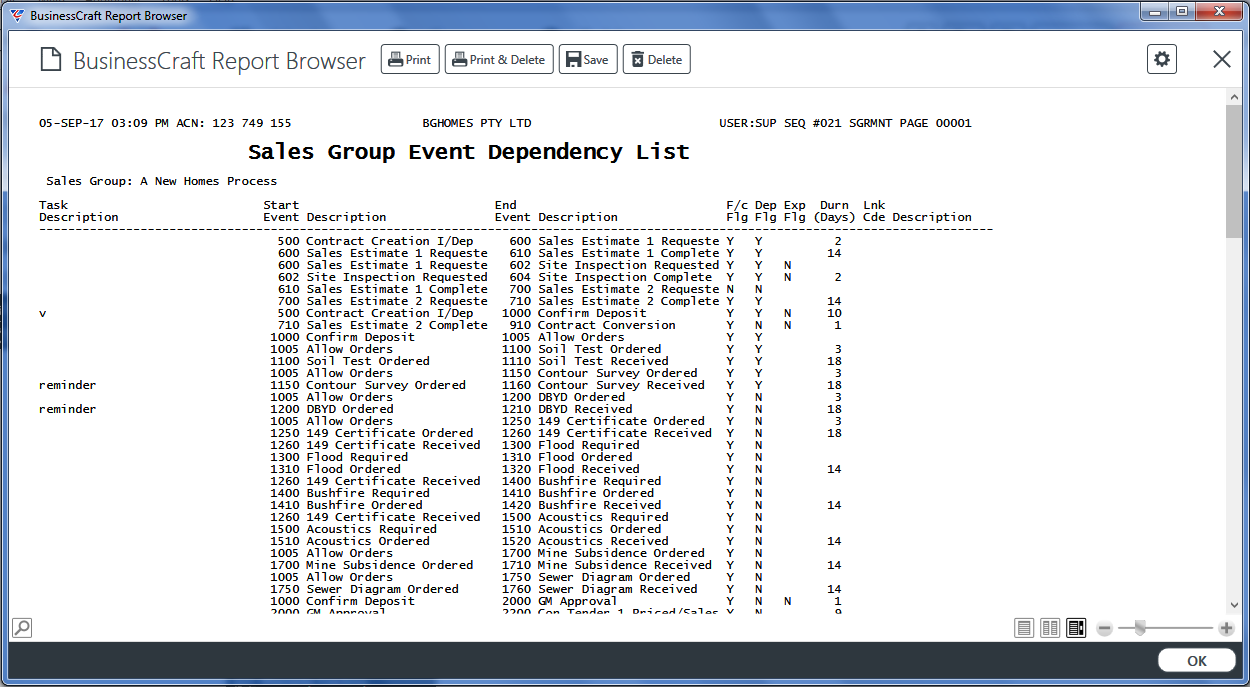Click the zoom slider handle
Image resolution: width=1250 pixels, height=687 pixels.
(x=1139, y=628)
